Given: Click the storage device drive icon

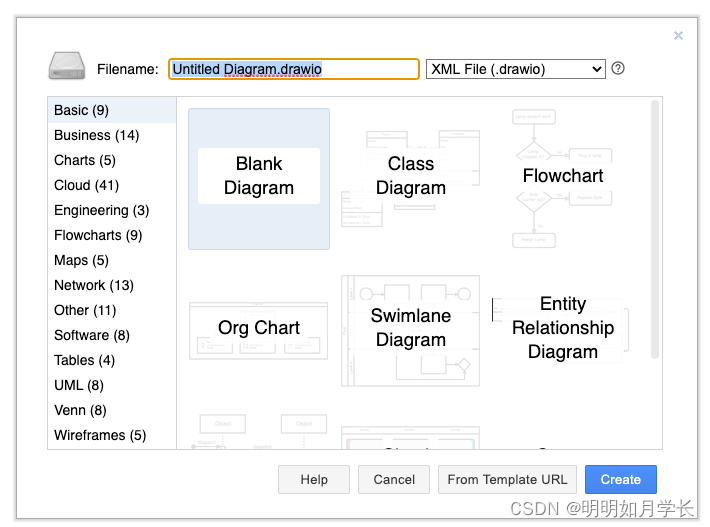Looking at the screenshot, I should coord(67,67).
